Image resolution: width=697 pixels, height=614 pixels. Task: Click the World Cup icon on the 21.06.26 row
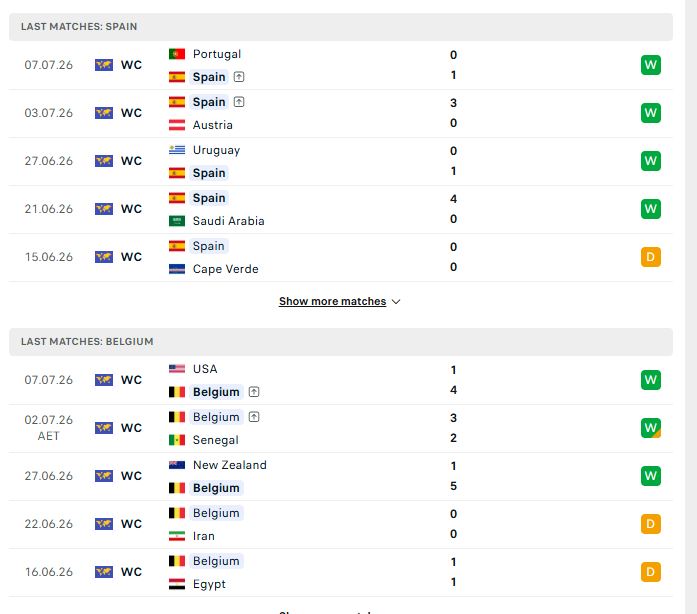pyautogui.click(x=104, y=209)
